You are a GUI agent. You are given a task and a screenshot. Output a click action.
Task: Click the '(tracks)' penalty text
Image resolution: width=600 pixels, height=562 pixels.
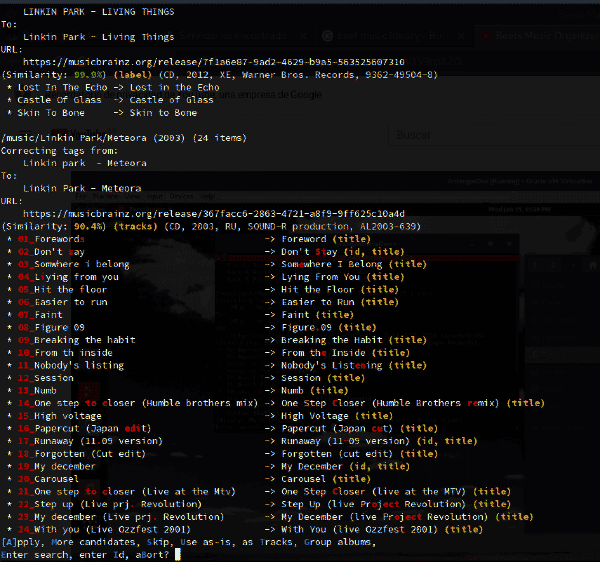point(135,226)
